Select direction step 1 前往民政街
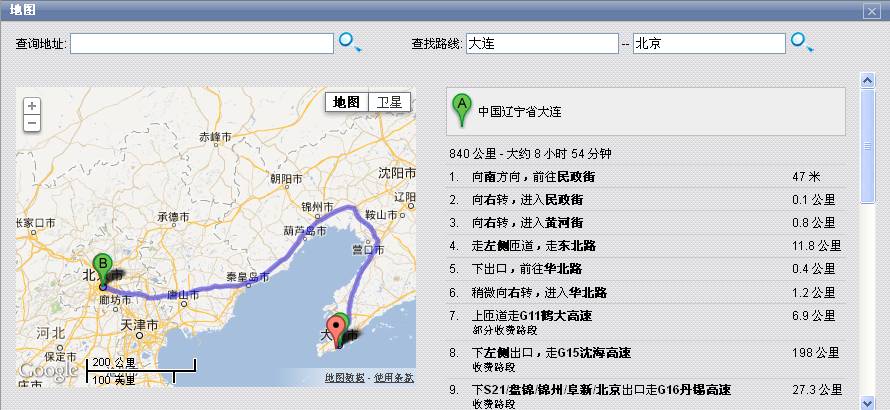Screen dimensions: 890x410 [x=533, y=176]
